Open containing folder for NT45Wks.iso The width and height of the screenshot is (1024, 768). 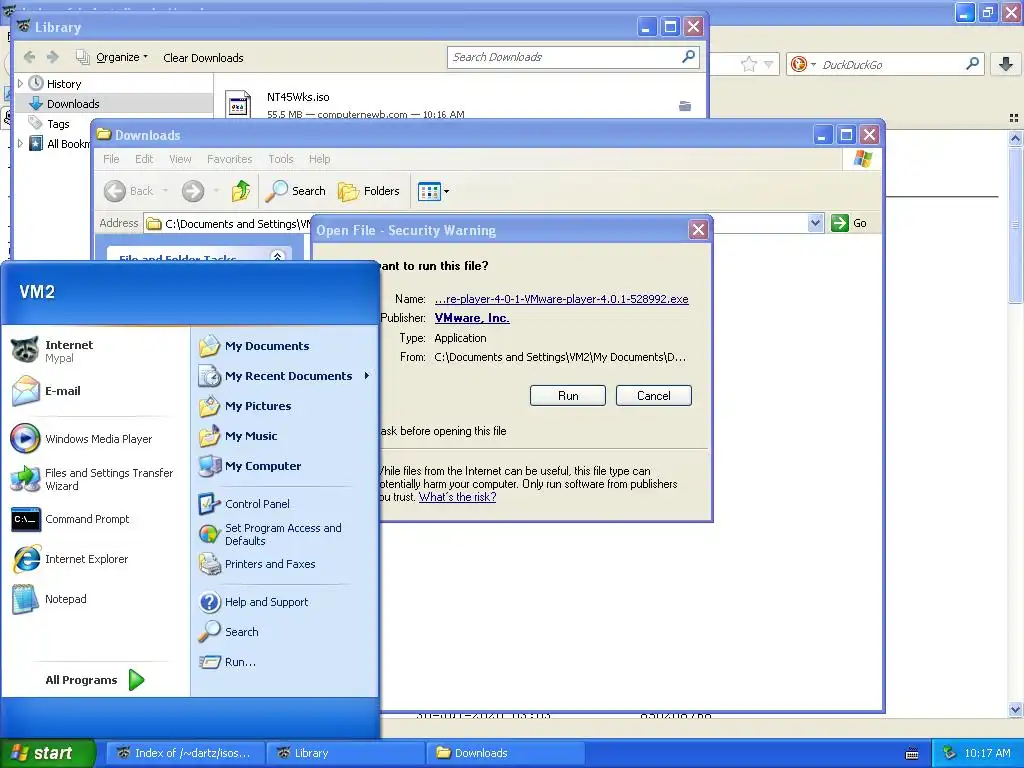pos(685,106)
